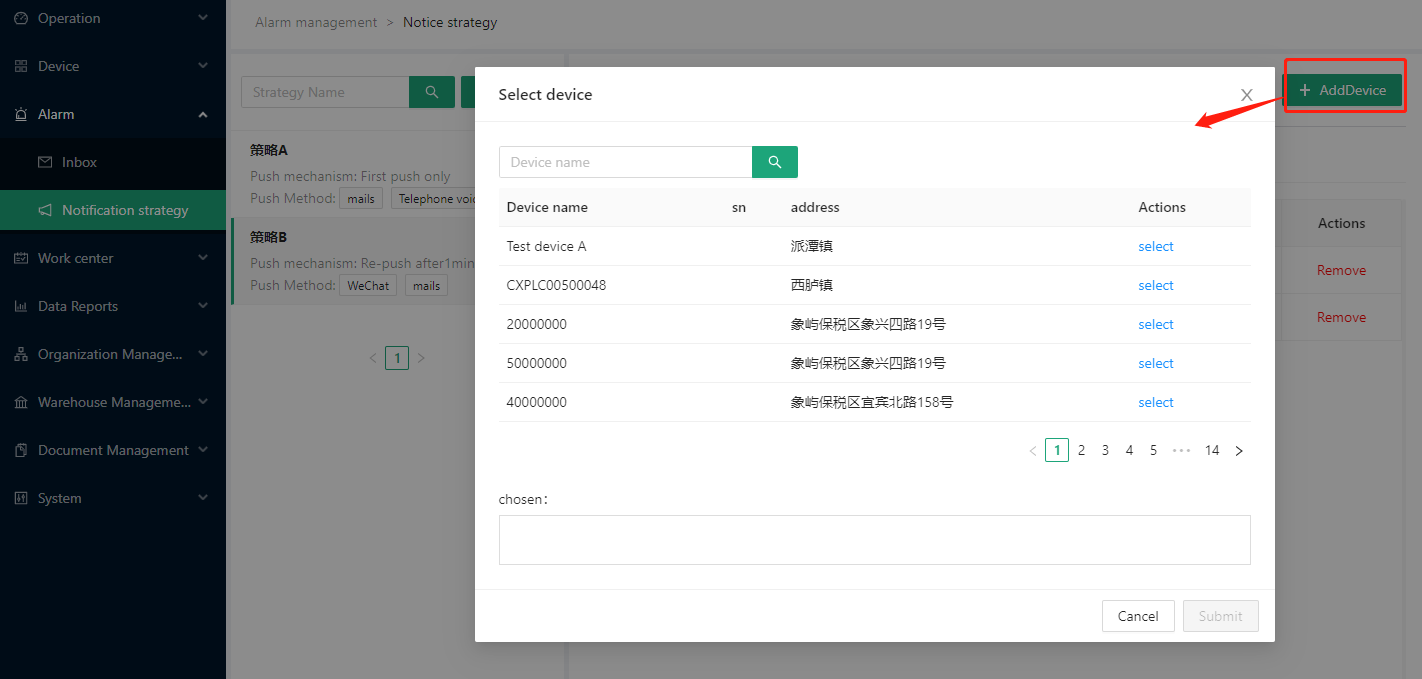The height and width of the screenshot is (679, 1422).
Task: Click the Warehouse Management building icon
Action: click(x=21, y=402)
